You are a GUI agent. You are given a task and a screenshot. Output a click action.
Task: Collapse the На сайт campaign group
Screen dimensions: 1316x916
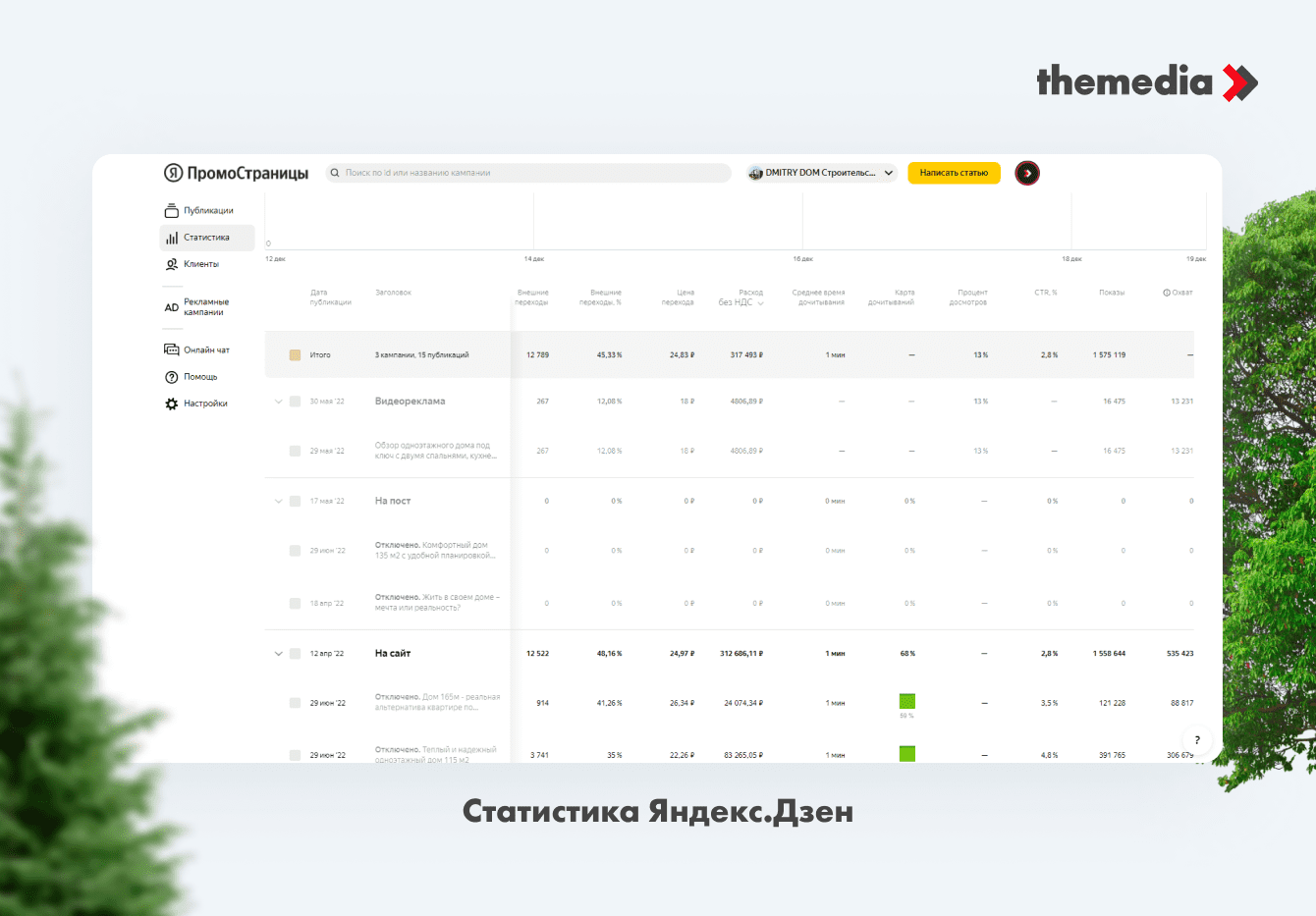pyautogui.click(x=278, y=654)
